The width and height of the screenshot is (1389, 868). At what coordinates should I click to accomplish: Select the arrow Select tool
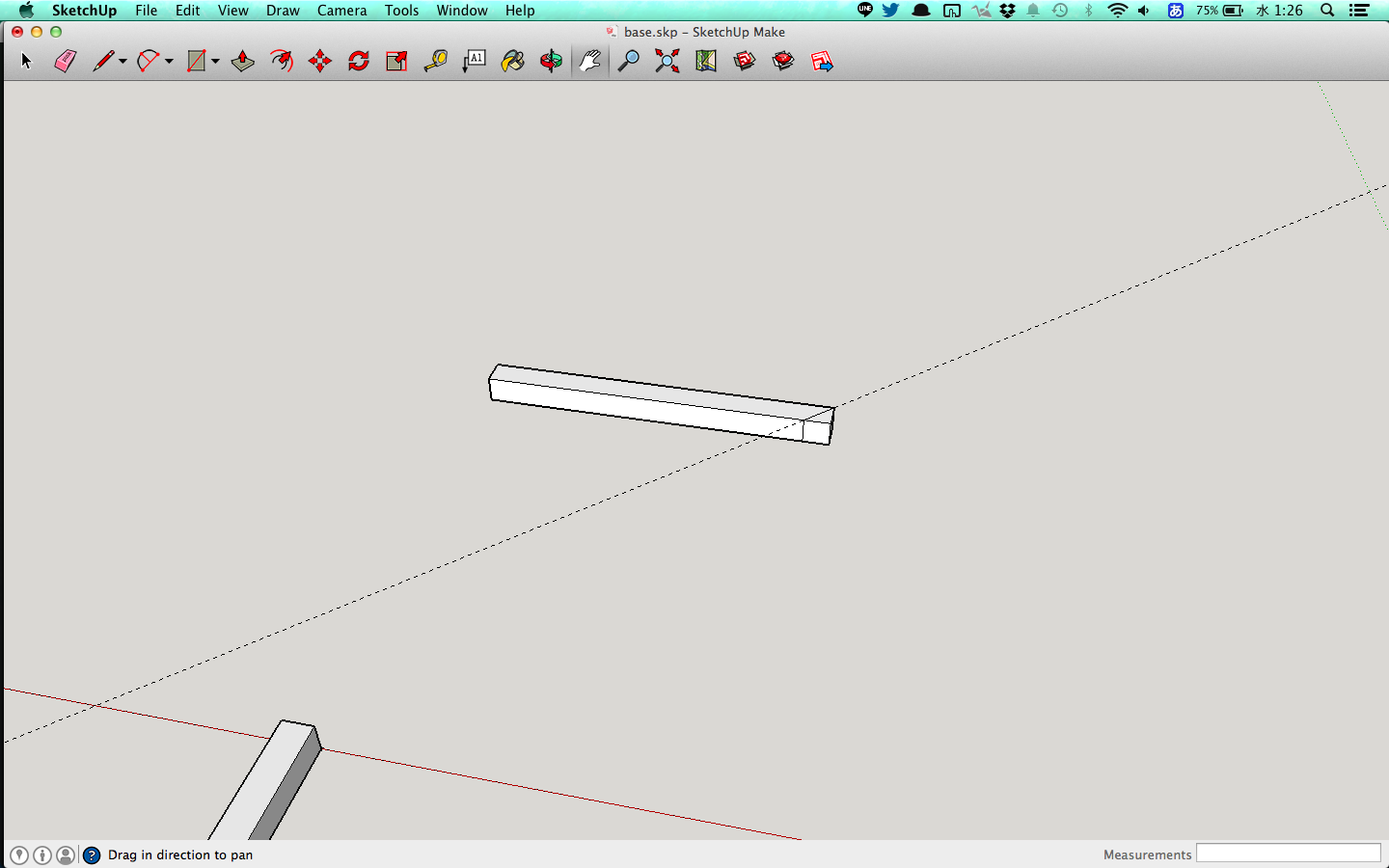click(x=26, y=62)
